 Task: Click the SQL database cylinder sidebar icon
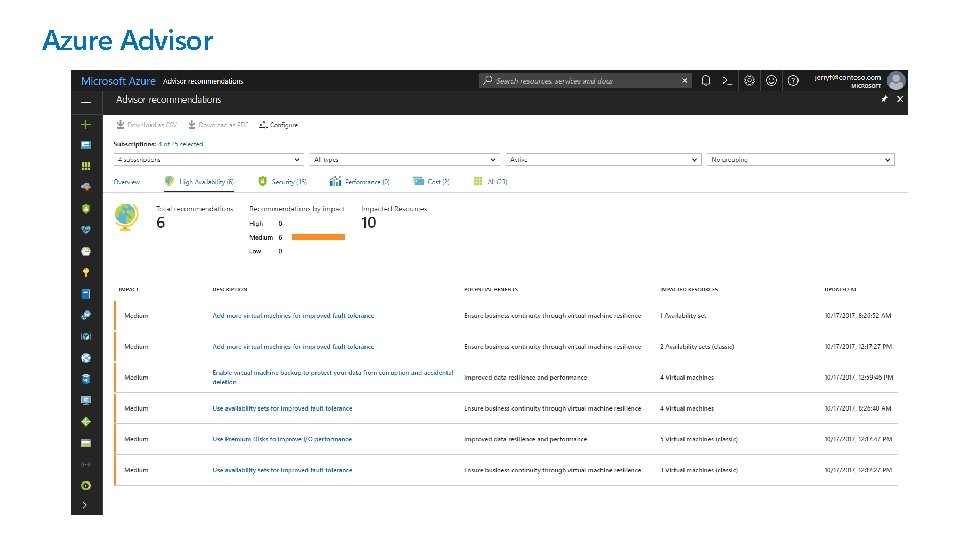pyautogui.click(x=86, y=379)
